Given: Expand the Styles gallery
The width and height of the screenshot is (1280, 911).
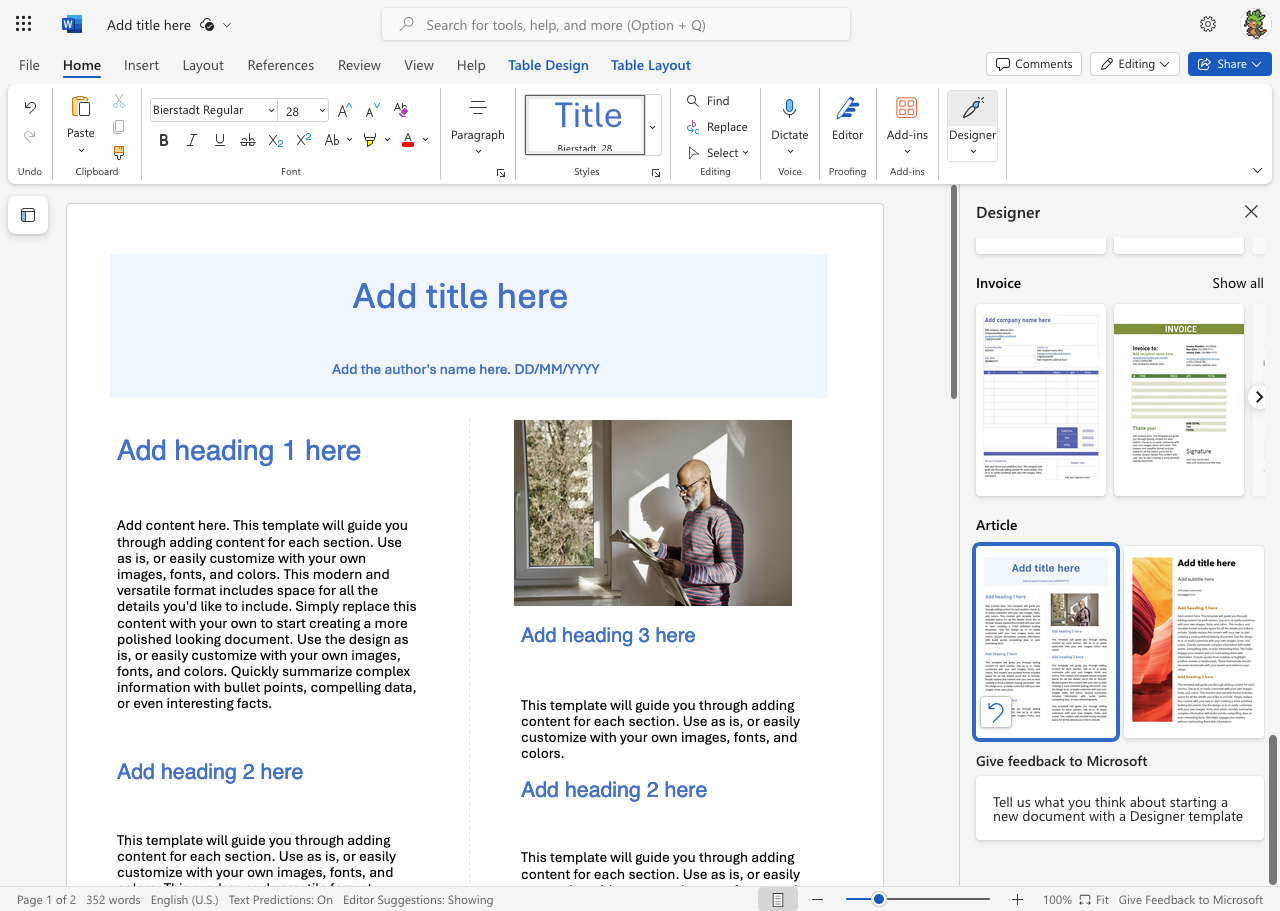Looking at the screenshot, I should [653, 126].
